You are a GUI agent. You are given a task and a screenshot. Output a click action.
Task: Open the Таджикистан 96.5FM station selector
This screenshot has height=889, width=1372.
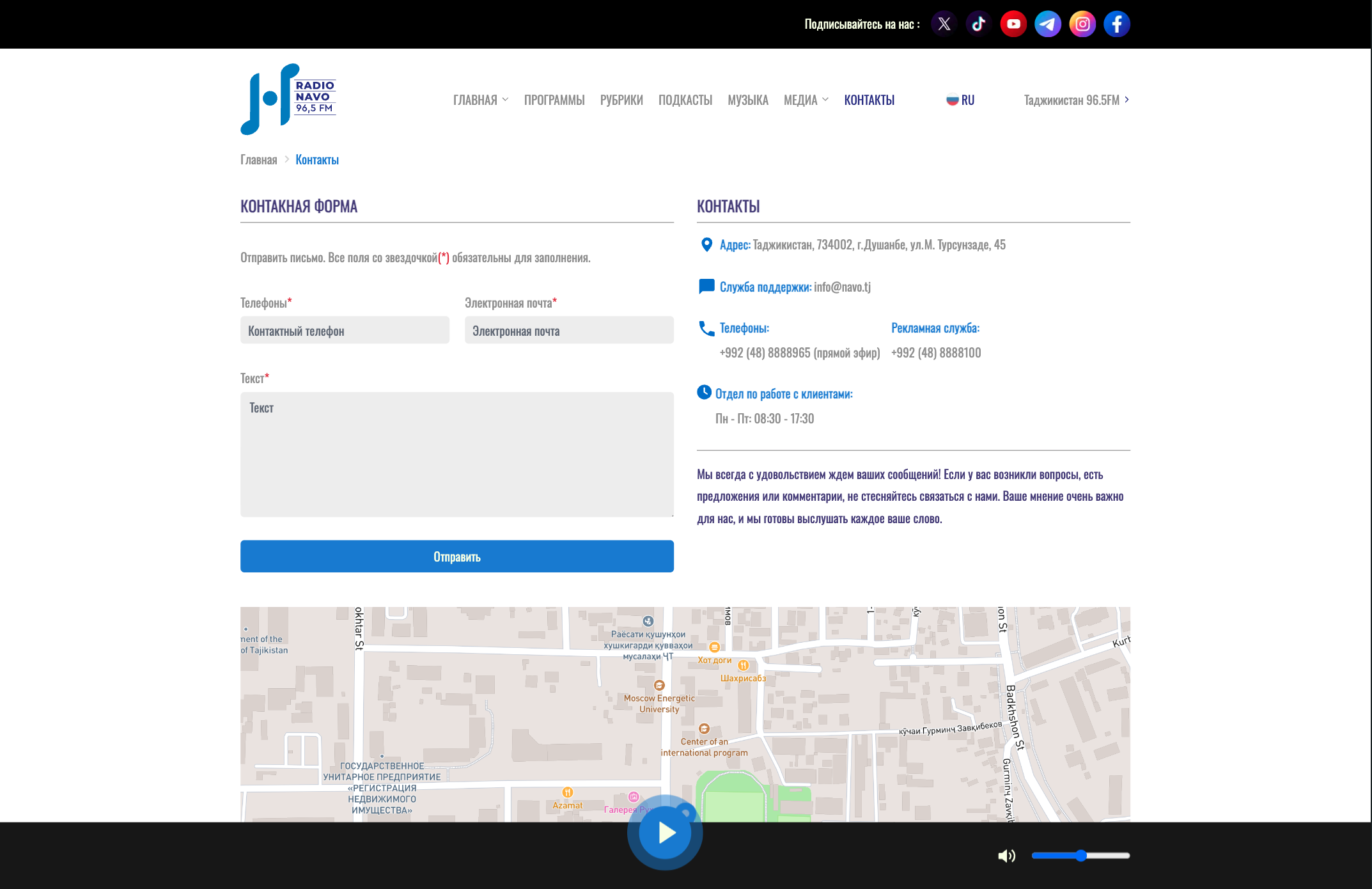tap(1077, 100)
